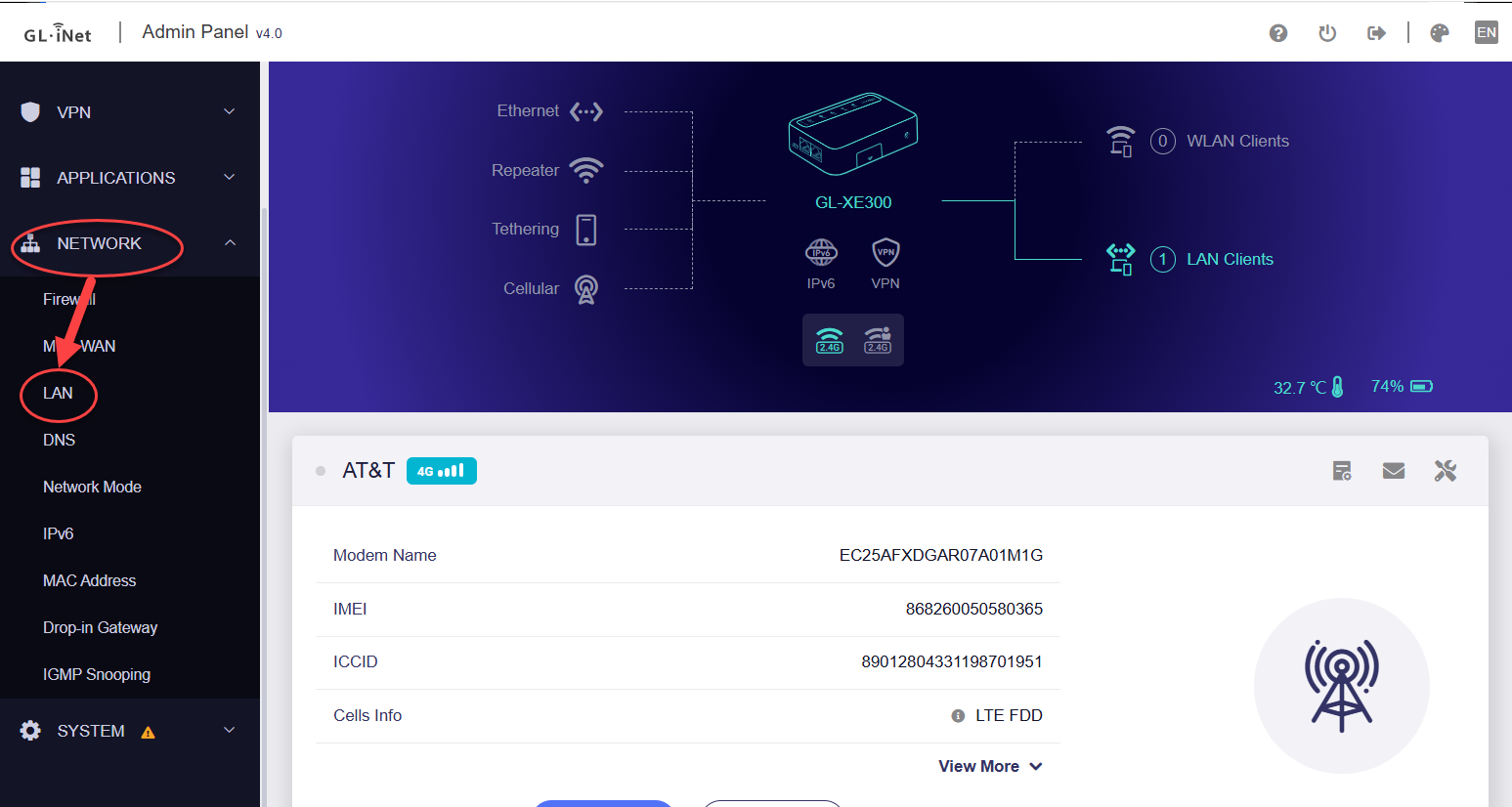This screenshot has height=807, width=1512.
Task: Open the WLAN Clients link
Action: [x=1237, y=141]
